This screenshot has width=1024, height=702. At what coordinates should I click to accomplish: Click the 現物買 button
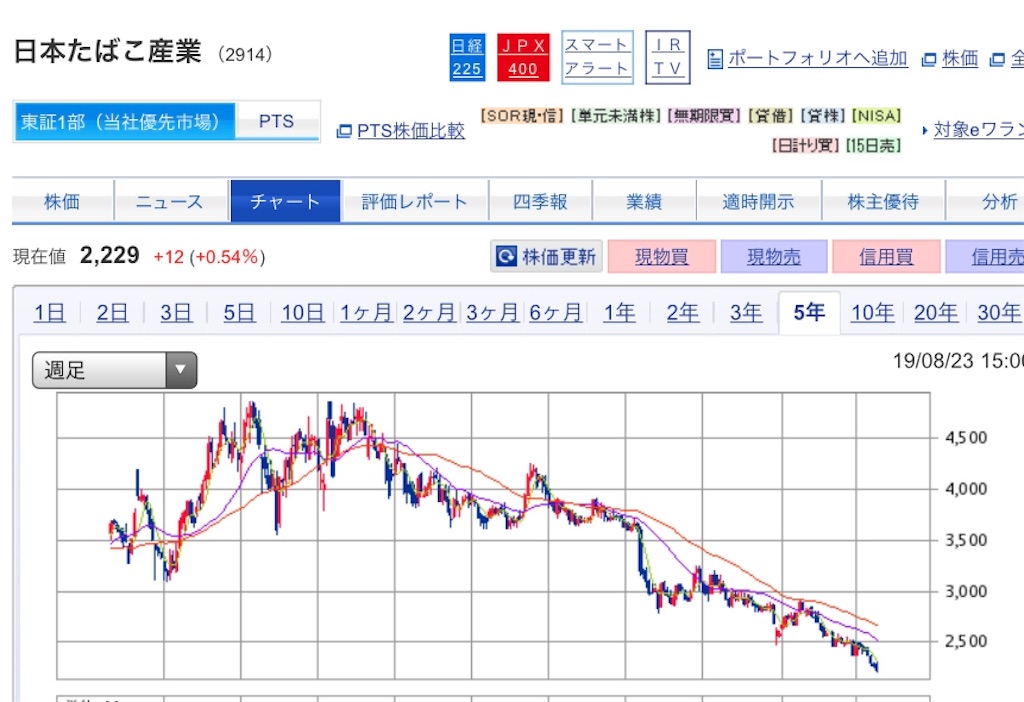662,257
